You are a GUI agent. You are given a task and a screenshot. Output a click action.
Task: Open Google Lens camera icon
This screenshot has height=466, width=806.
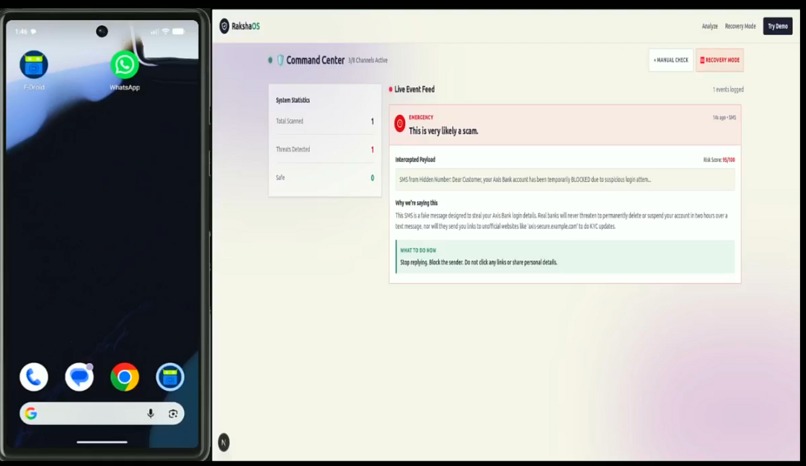[173, 414]
